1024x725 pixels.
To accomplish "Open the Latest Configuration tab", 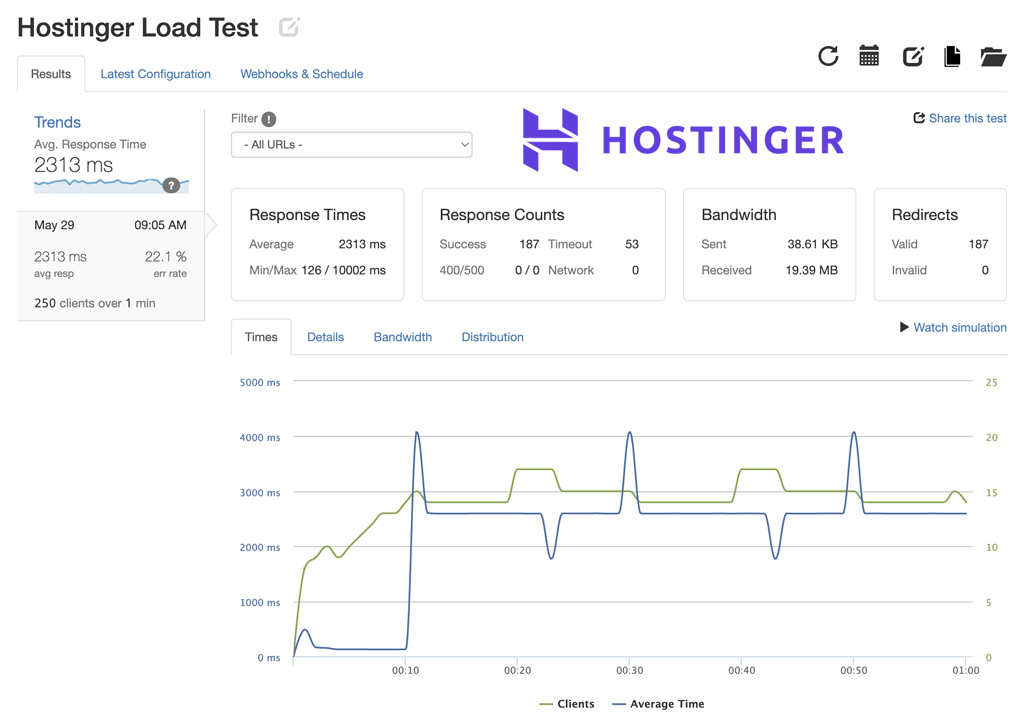I will 155,74.
